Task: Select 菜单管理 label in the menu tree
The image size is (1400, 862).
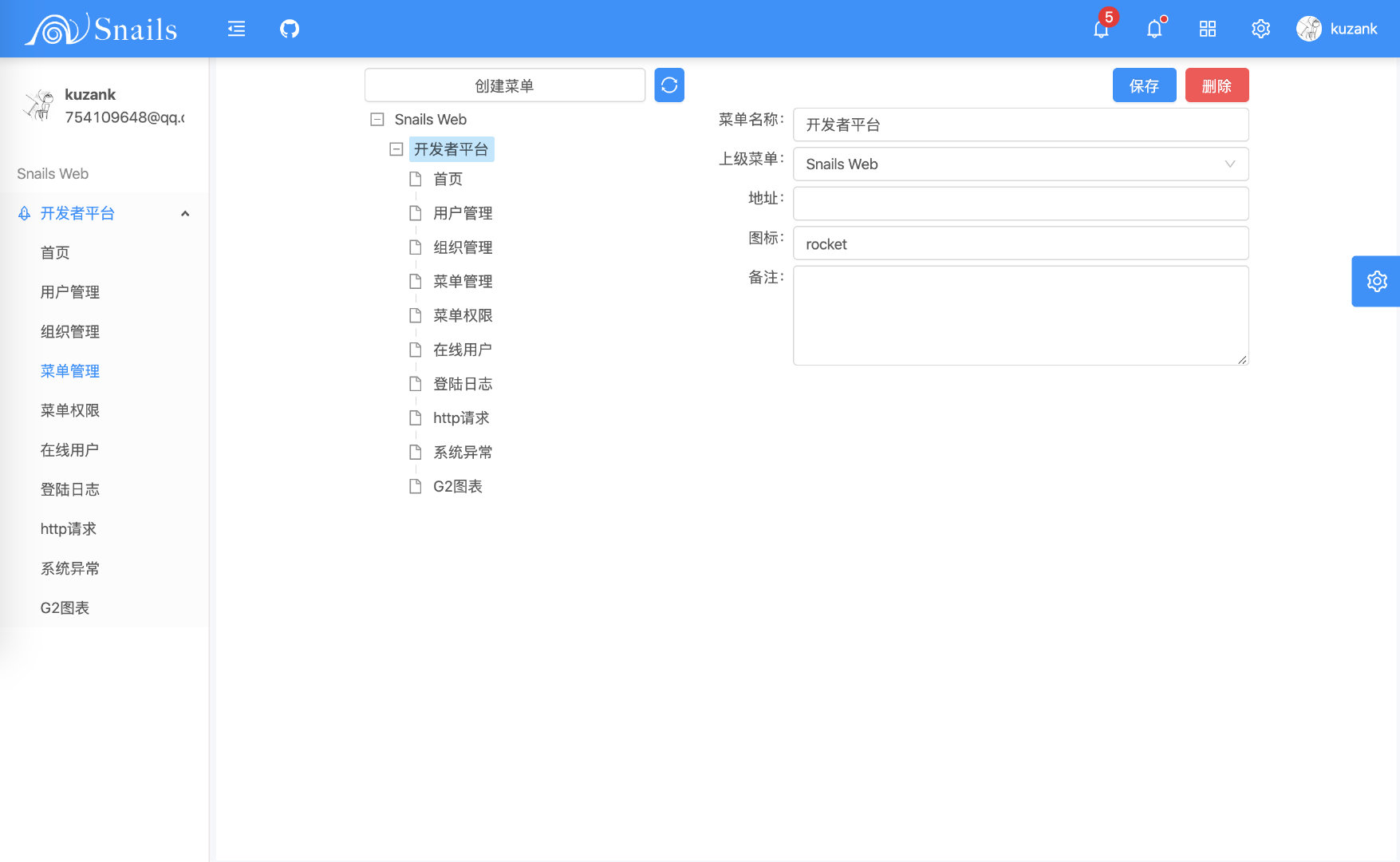Action: pyautogui.click(x=463, y=281)
